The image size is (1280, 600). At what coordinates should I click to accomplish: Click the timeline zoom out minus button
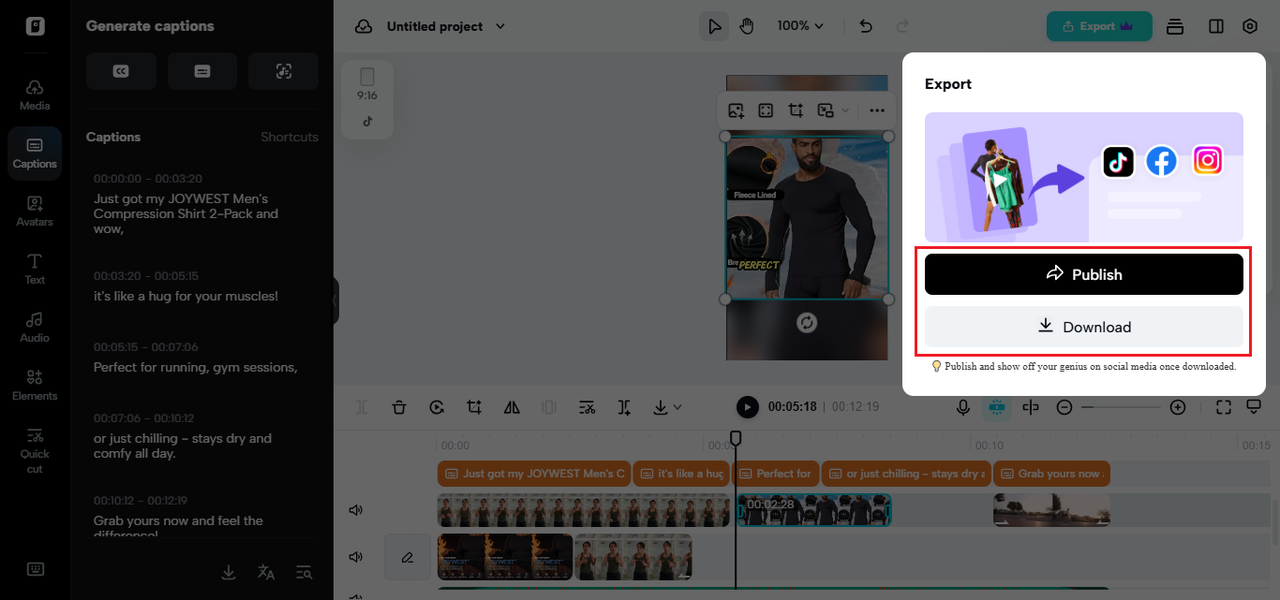click(1065, 407)
